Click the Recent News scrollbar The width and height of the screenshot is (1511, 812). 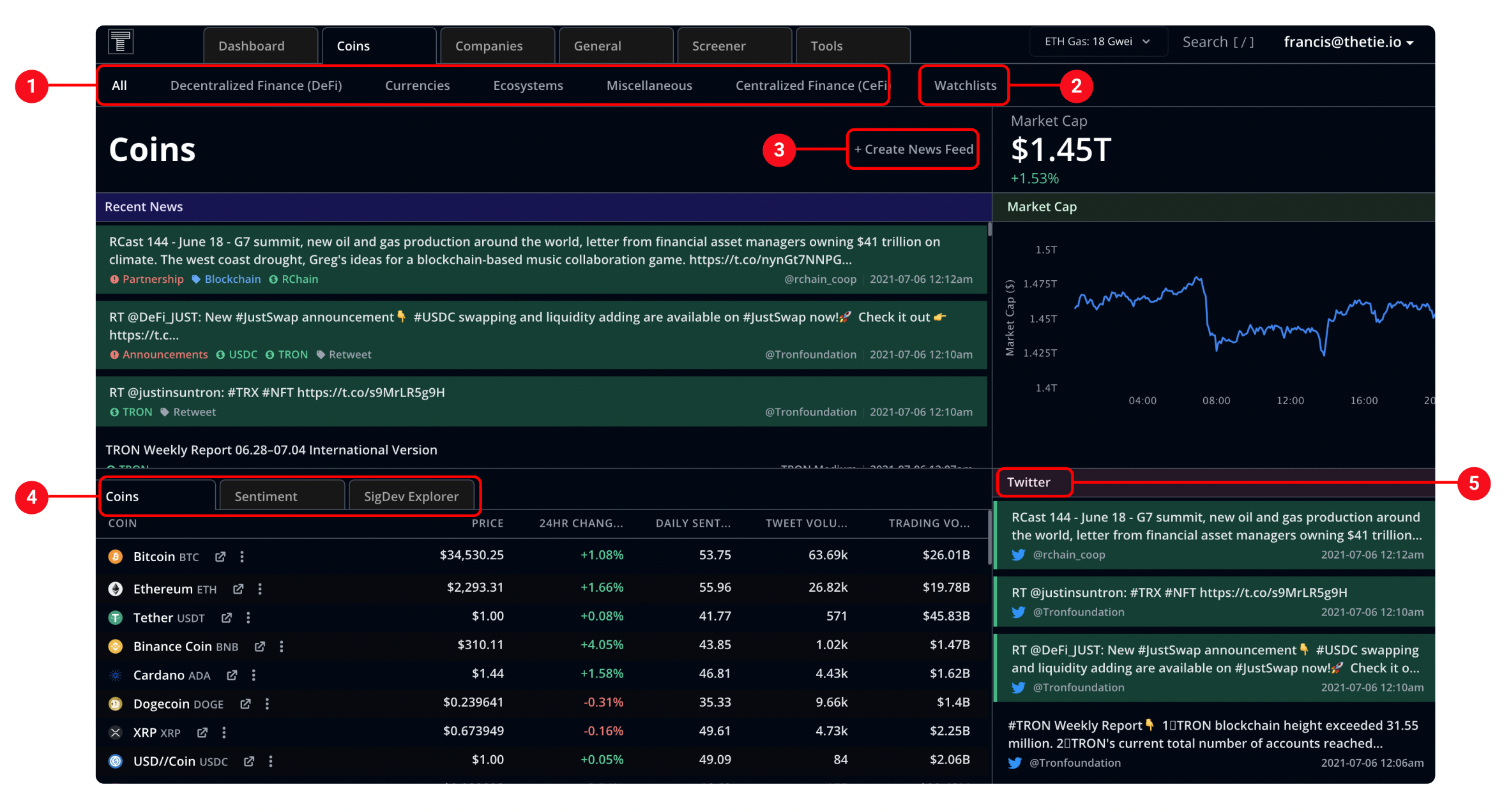pyautogui.click(x=989, y=230)
